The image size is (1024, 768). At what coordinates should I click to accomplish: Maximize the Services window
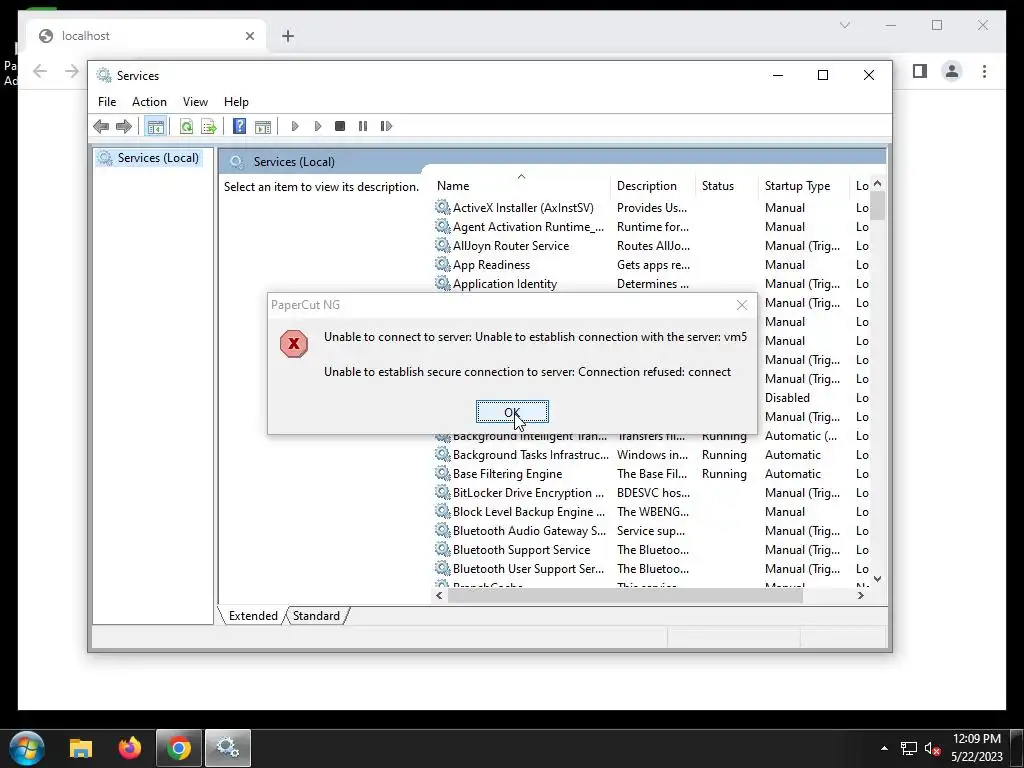(x=823, y=75)
